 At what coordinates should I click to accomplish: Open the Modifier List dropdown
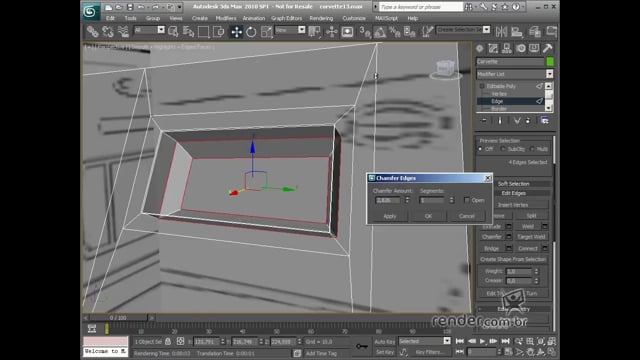coord(549,74)
